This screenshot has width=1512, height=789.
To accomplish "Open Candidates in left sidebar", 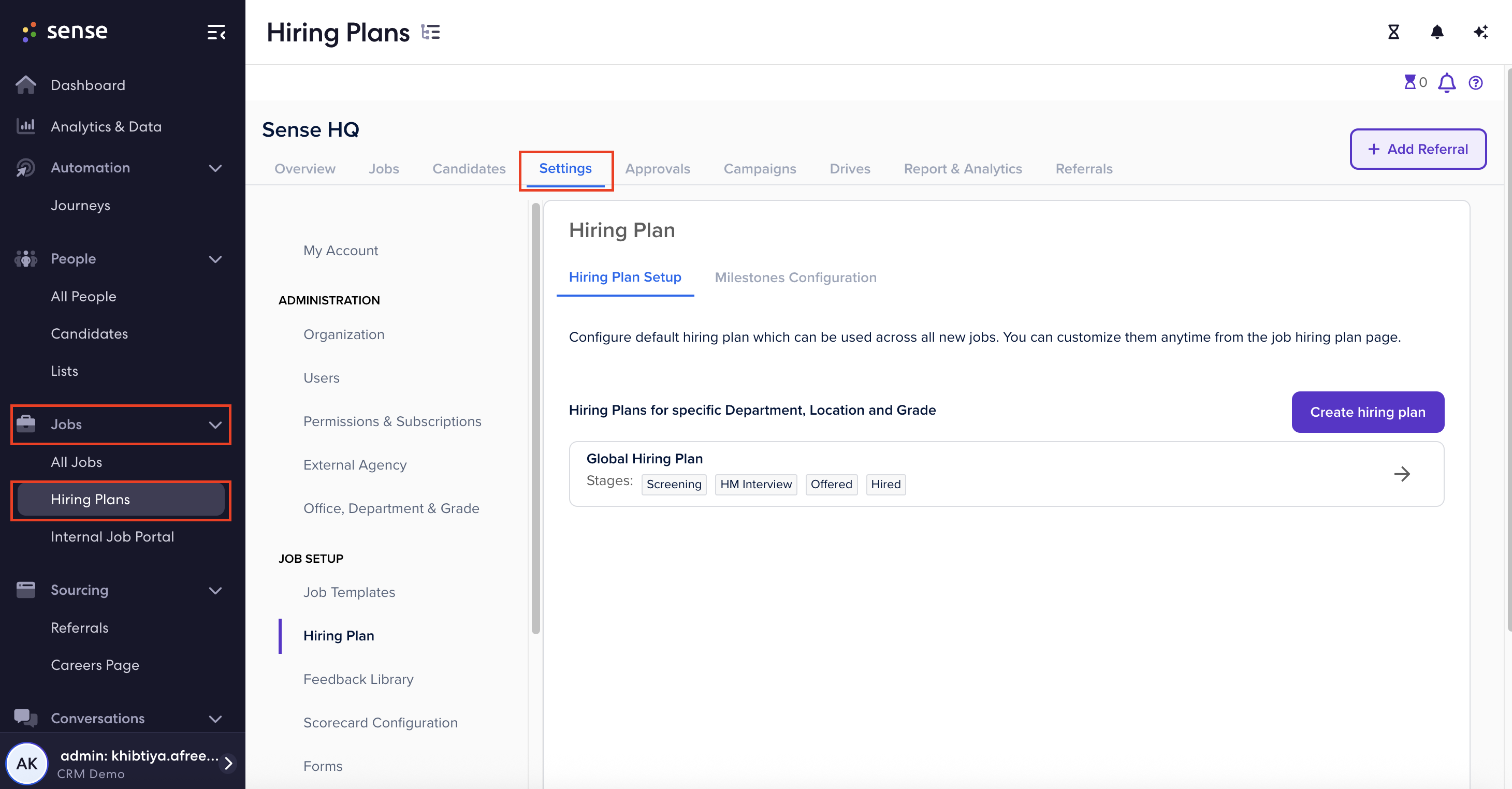I will 89,333.
